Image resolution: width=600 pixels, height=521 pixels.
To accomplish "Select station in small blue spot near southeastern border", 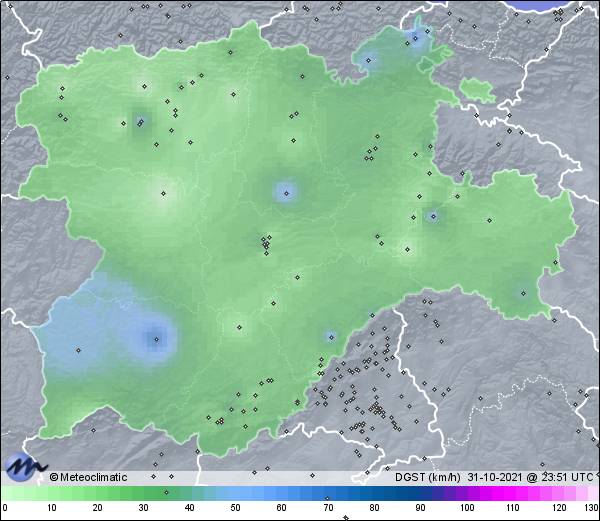I will pyautogui.click(x=331, y=337).
